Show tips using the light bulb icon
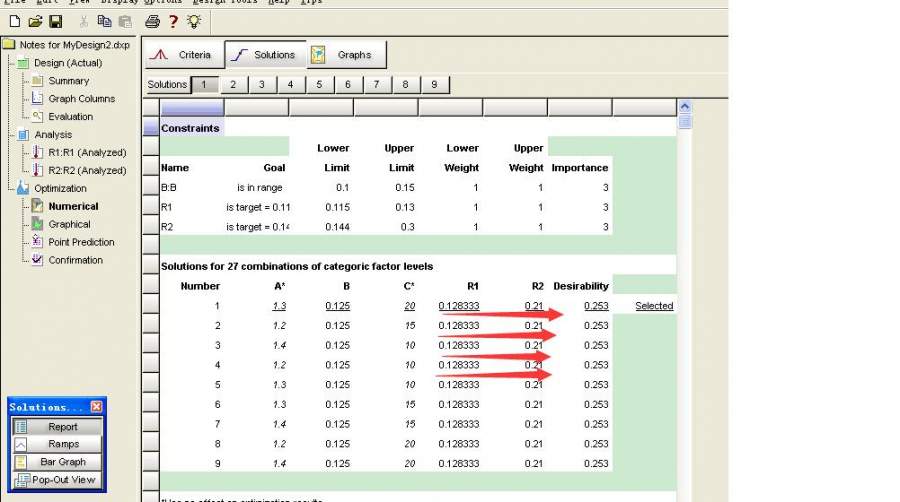This screenshot has width=900, height=502. click(193, 21)
